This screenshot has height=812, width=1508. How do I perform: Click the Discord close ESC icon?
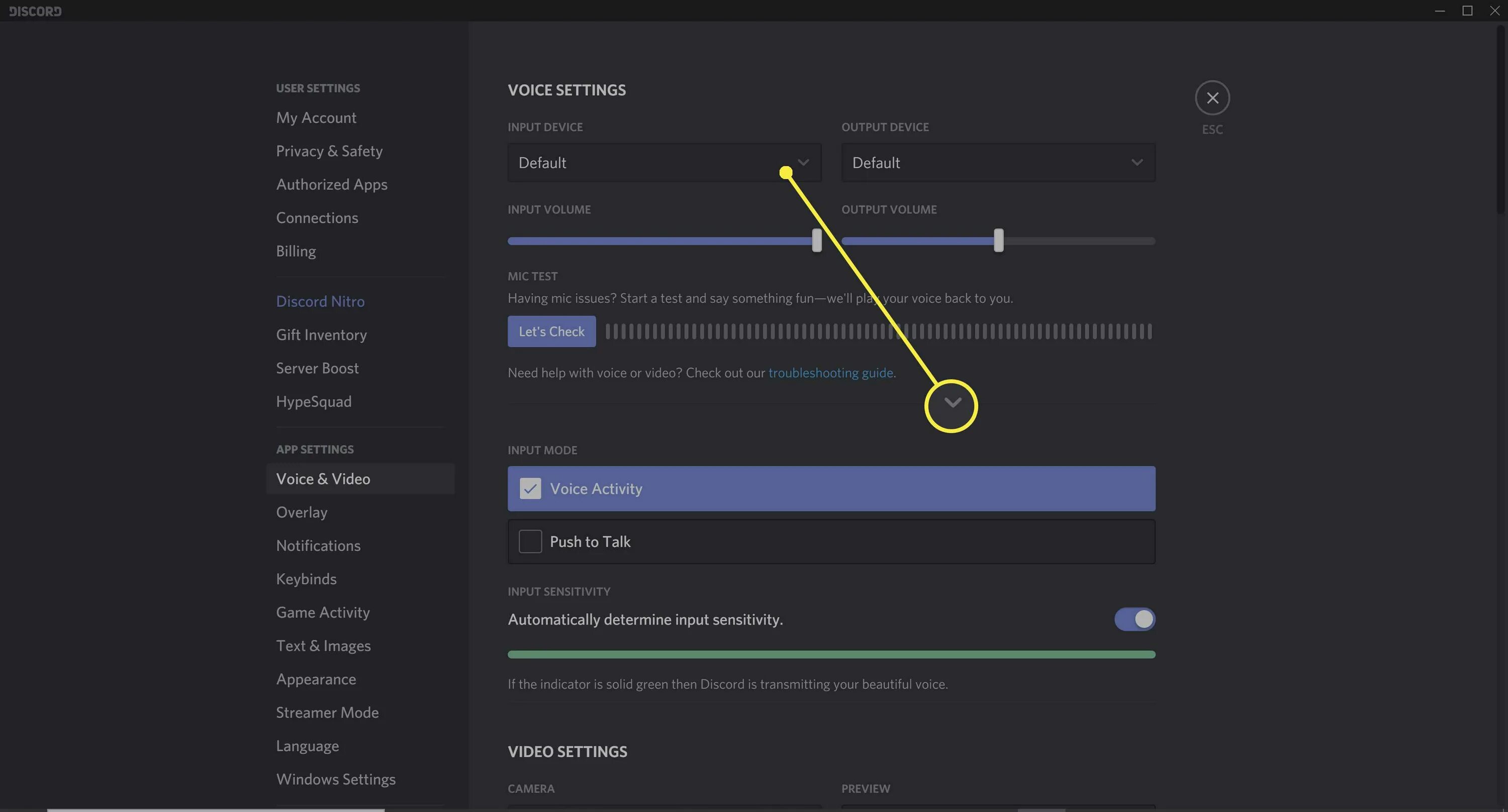(x=1212, y=97)
